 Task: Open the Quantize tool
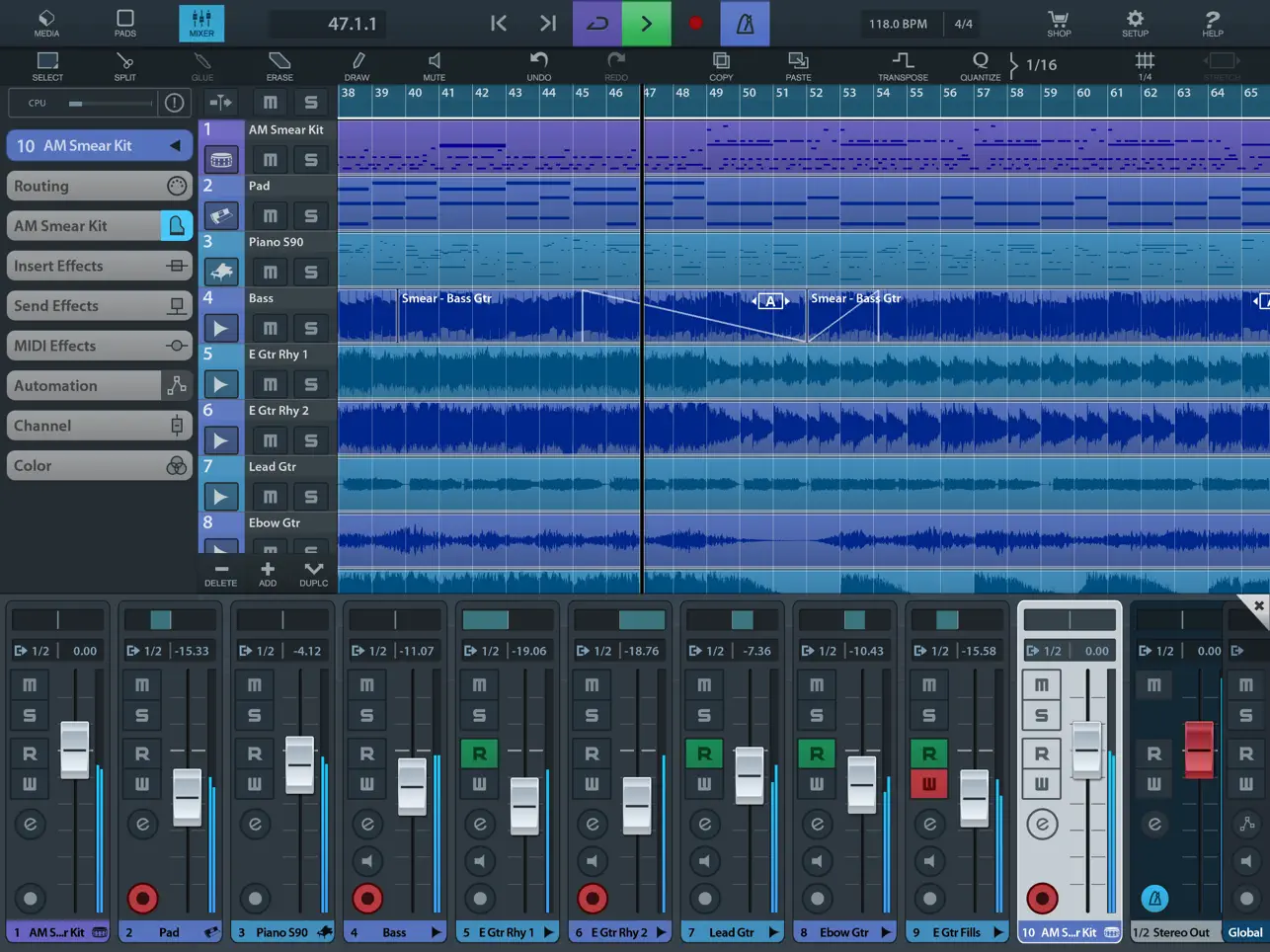click(980, 65)
